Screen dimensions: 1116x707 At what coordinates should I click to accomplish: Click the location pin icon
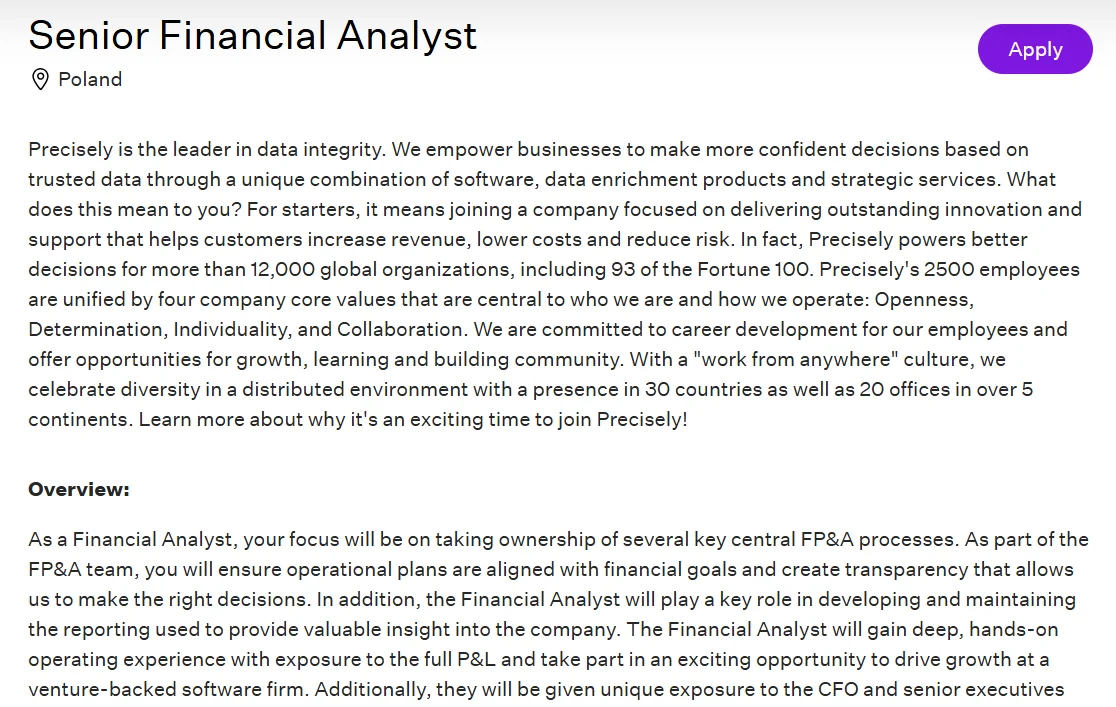(x=41, y=79)
